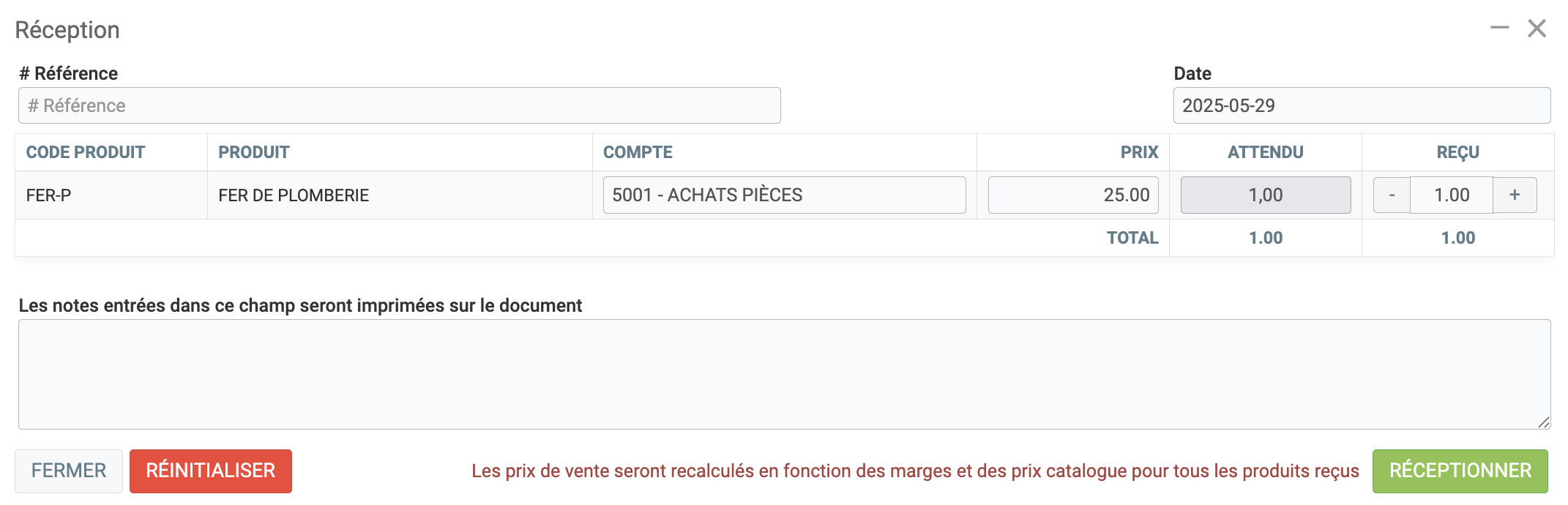Viewport: 1568px width, 505px height.
Task: Open the 5001 - ACHATS PIÈCES account field
Action: pos(784,195)
